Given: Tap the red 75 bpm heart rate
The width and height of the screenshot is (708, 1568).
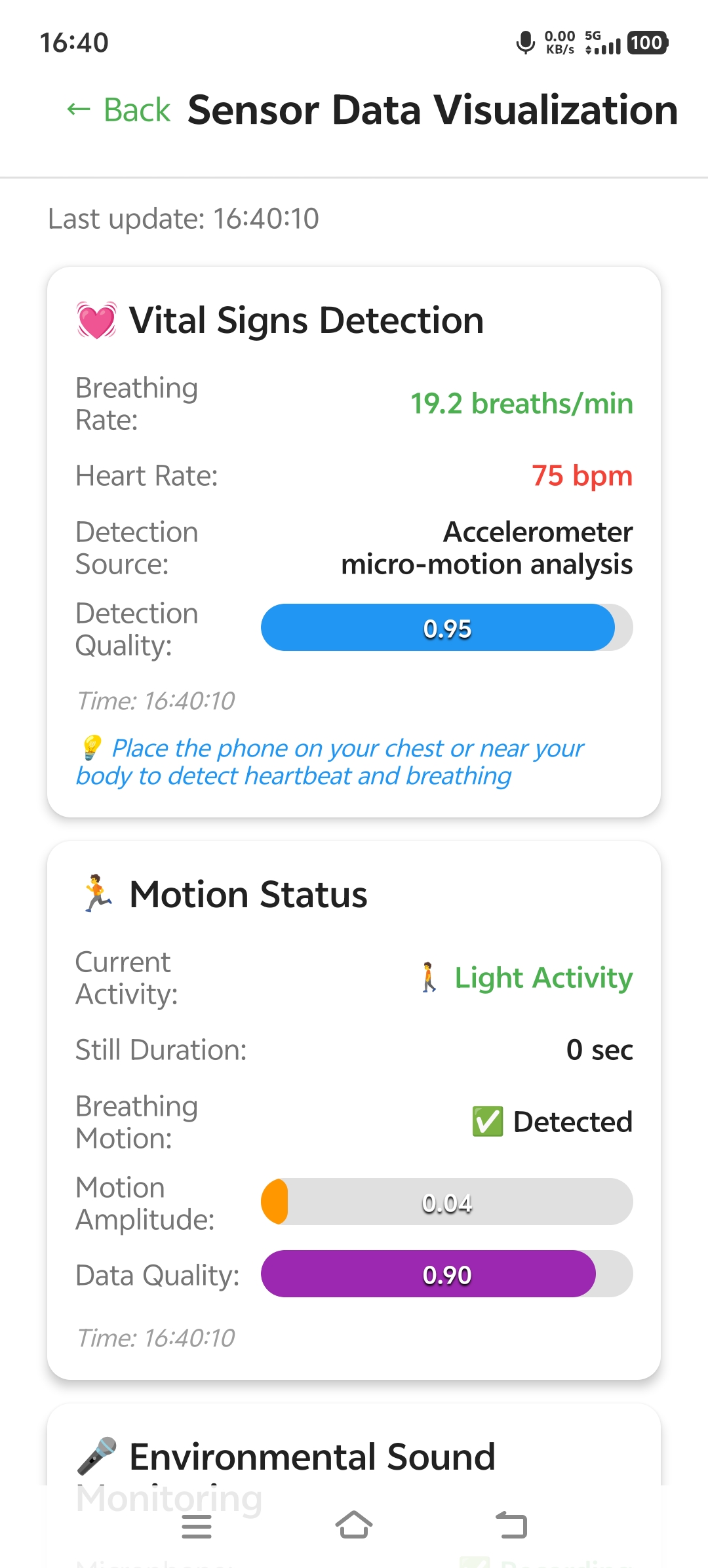Looking at the screenshot, I should pos(581,475).
